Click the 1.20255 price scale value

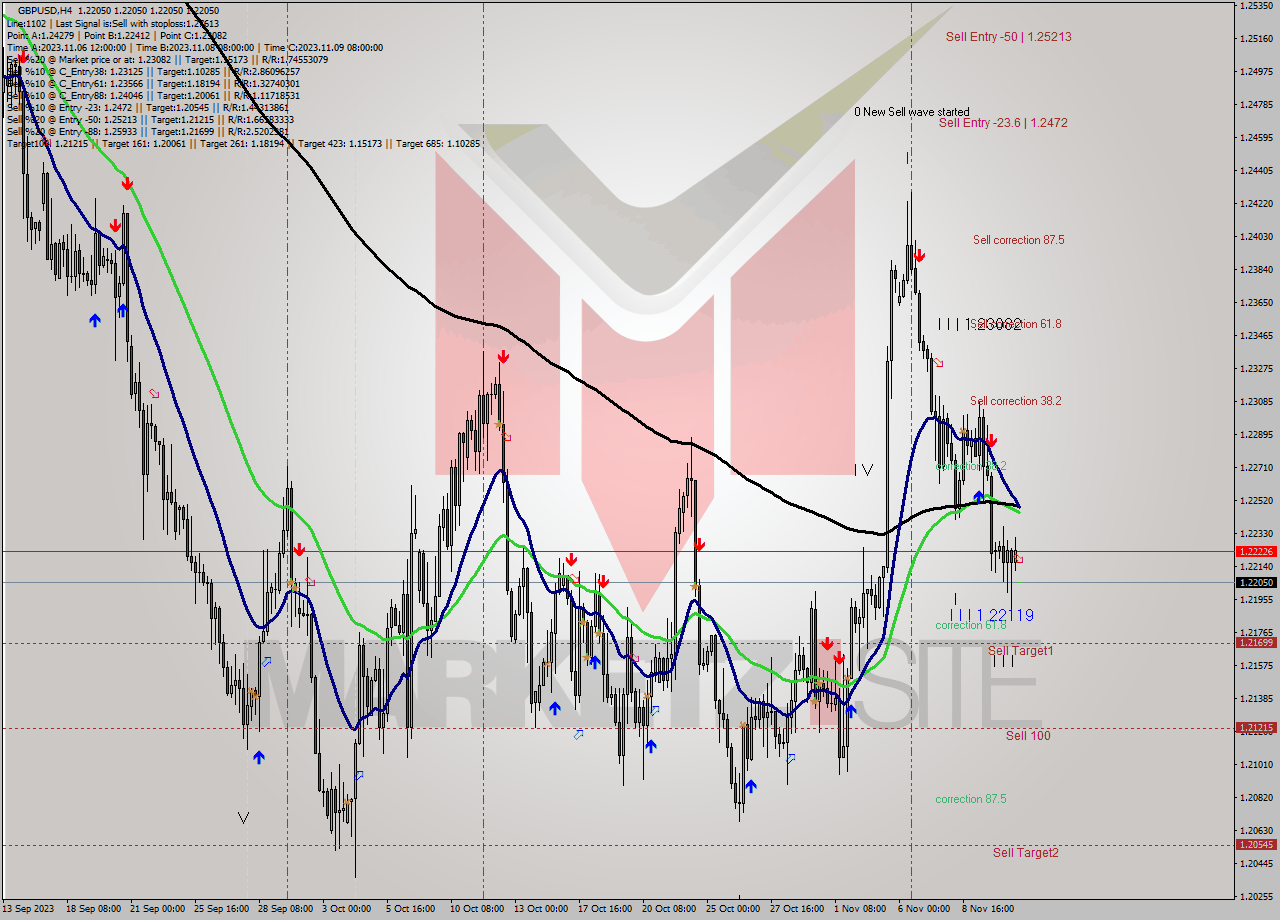[1255, 897]
